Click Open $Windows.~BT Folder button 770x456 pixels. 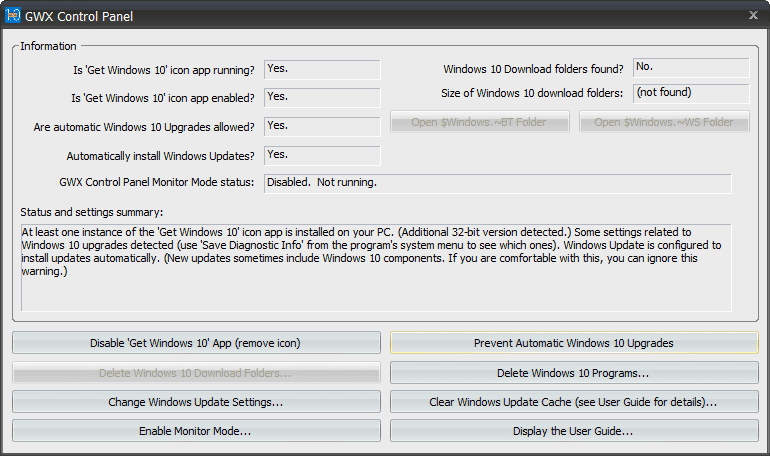tap(480, 122)
